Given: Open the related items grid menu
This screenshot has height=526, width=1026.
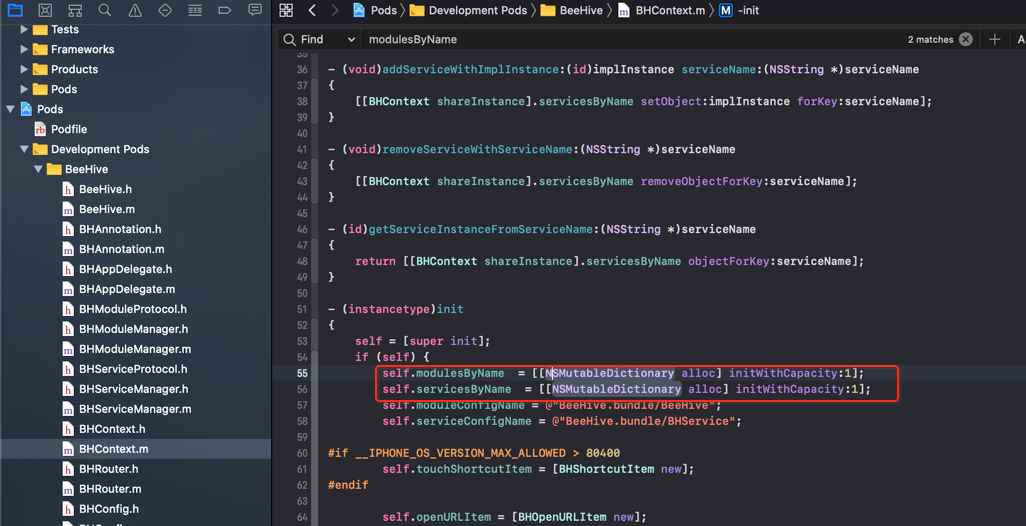Looking at the screenshot, I should tap(286, 10).
